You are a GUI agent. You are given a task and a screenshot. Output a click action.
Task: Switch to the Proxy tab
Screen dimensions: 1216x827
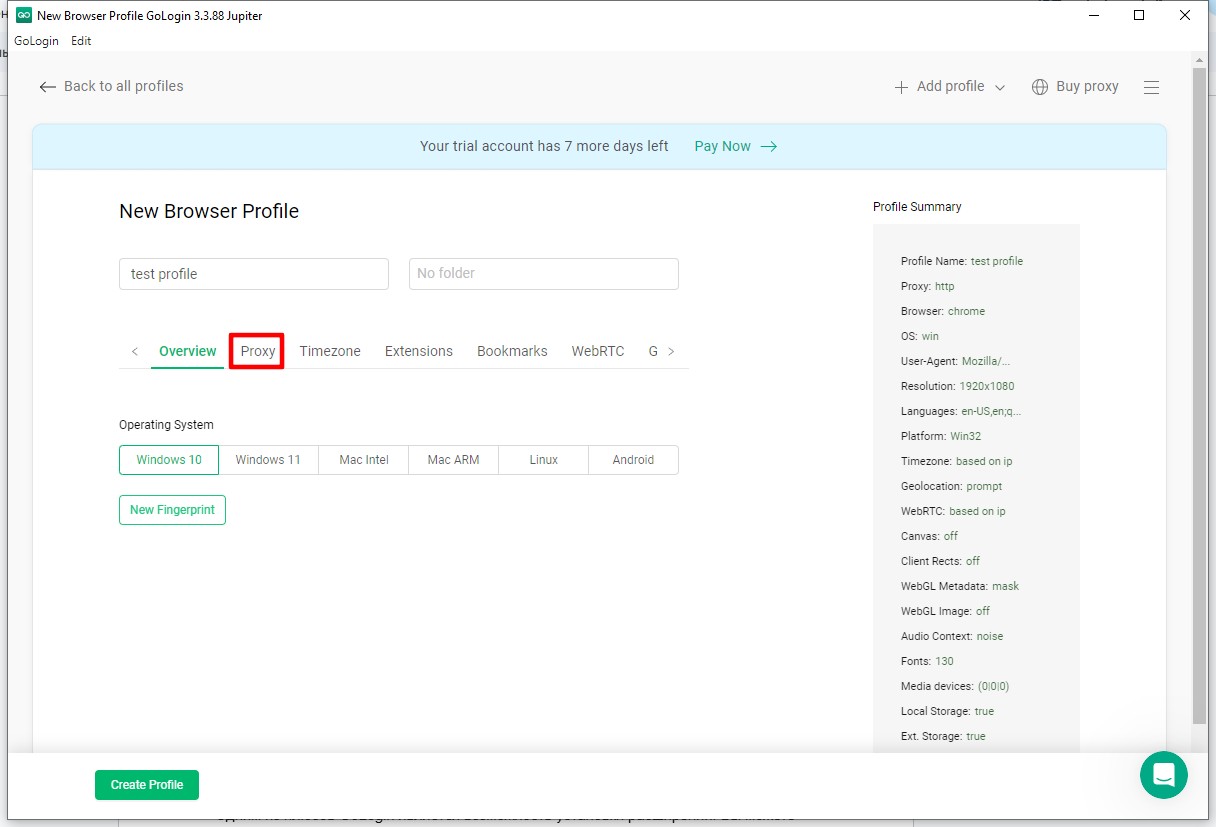coord(257,351)
